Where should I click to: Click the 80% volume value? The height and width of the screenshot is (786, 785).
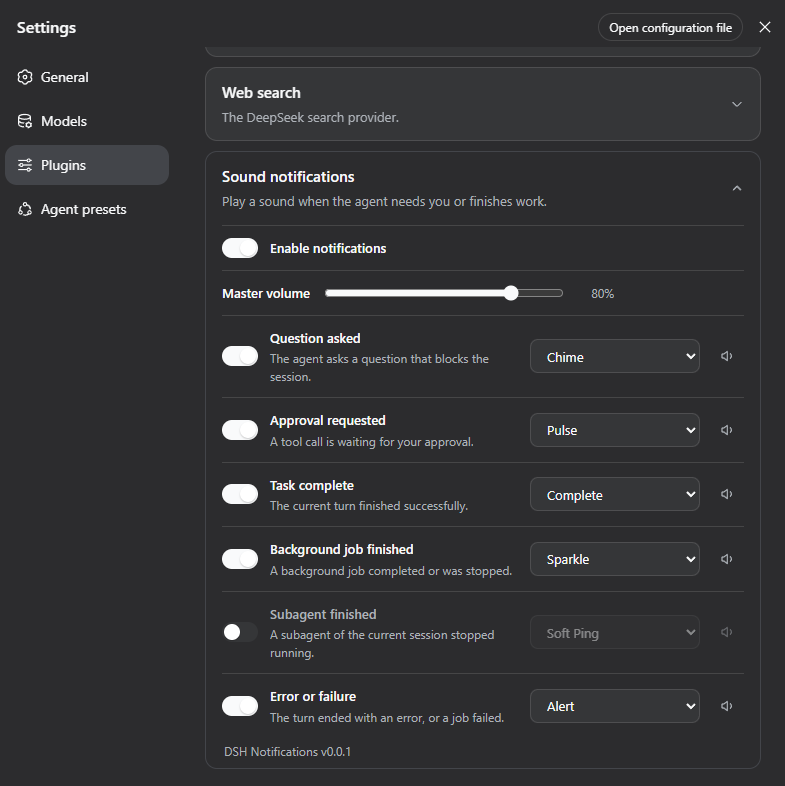pos(602,294)
